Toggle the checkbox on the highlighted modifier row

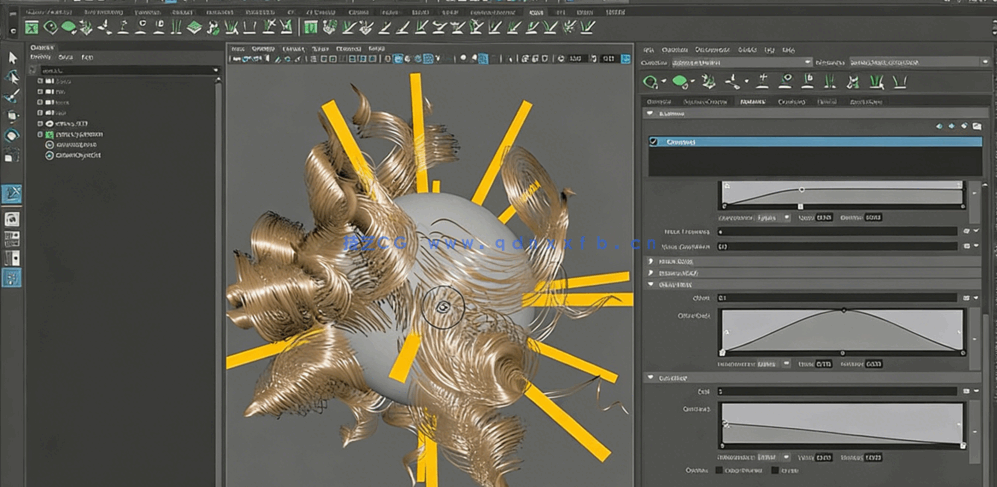[654, 142]
